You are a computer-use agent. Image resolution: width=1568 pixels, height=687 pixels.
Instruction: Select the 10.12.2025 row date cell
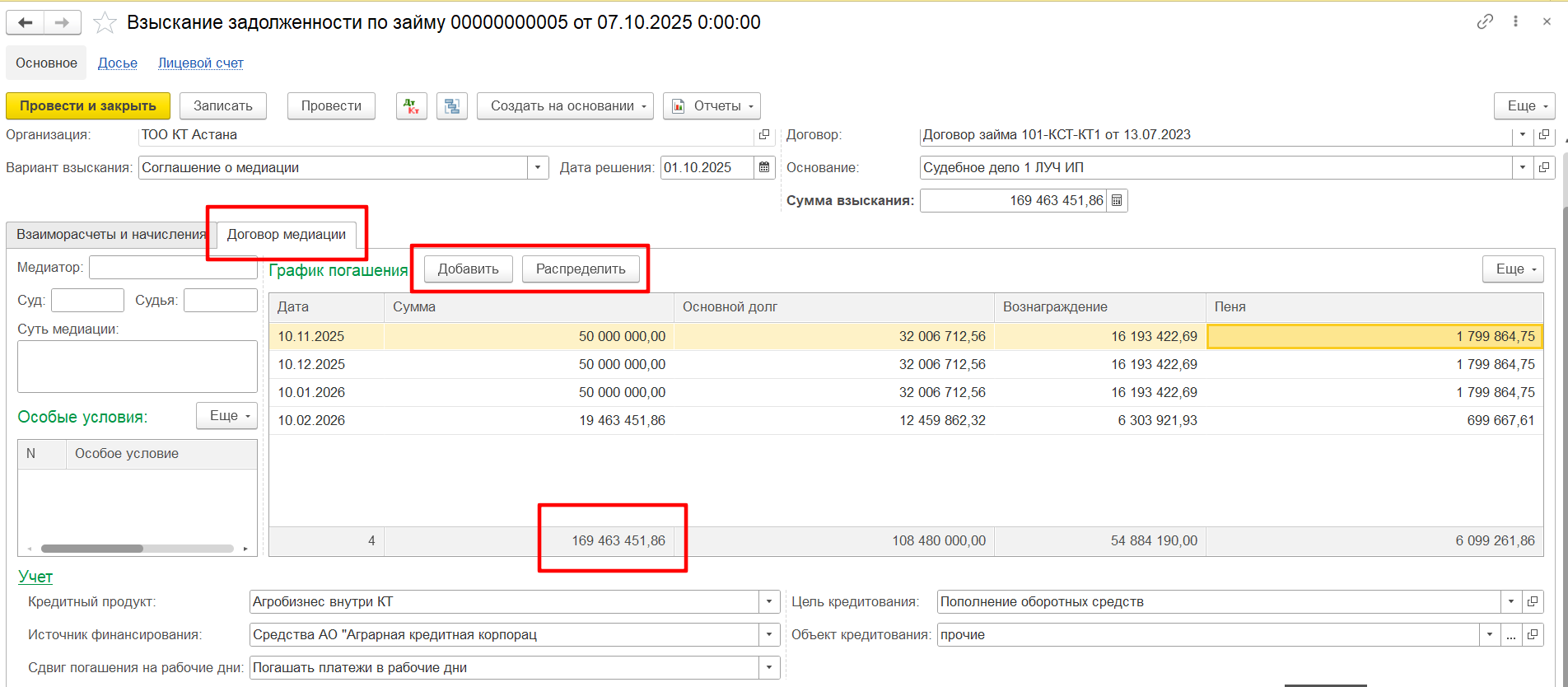tap(326, 364)
